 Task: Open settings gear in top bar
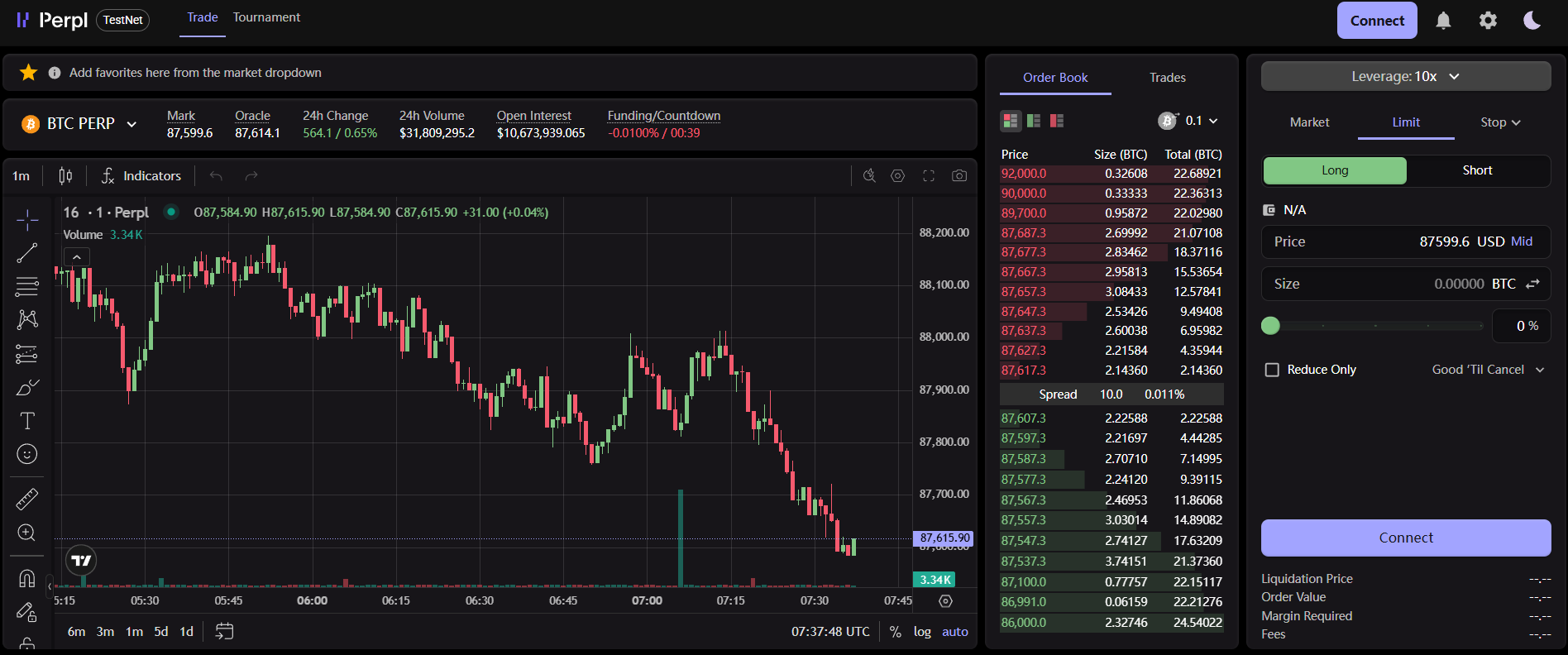pyautogui.click(x=1488, y=21)
